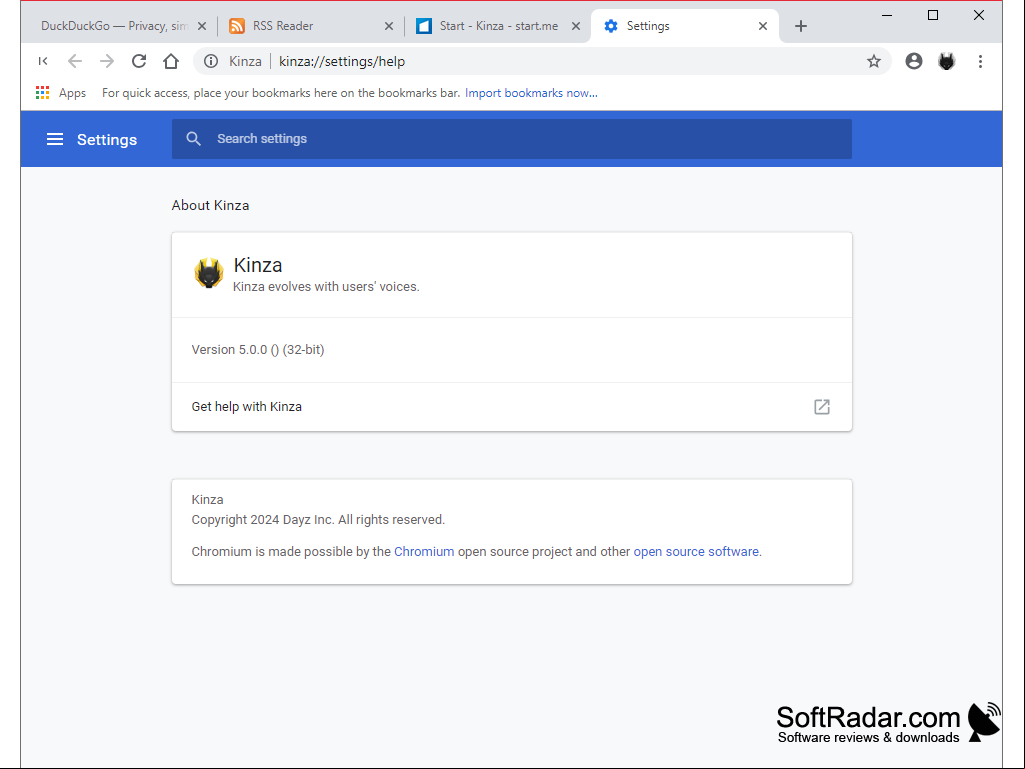The height and width of the screenshot is (769, 1025).
Task: Open external help link icon
Action: tap(822, 407)
